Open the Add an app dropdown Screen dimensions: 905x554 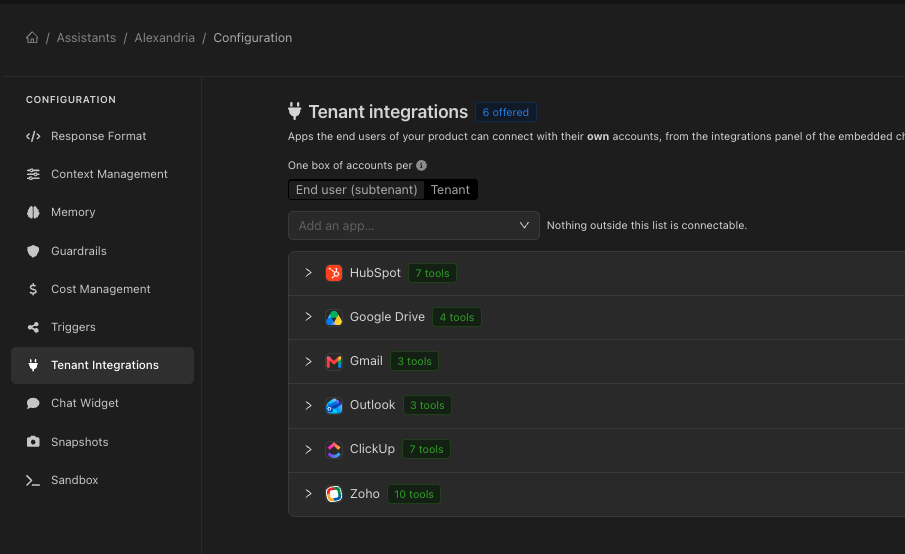[414, 226]
